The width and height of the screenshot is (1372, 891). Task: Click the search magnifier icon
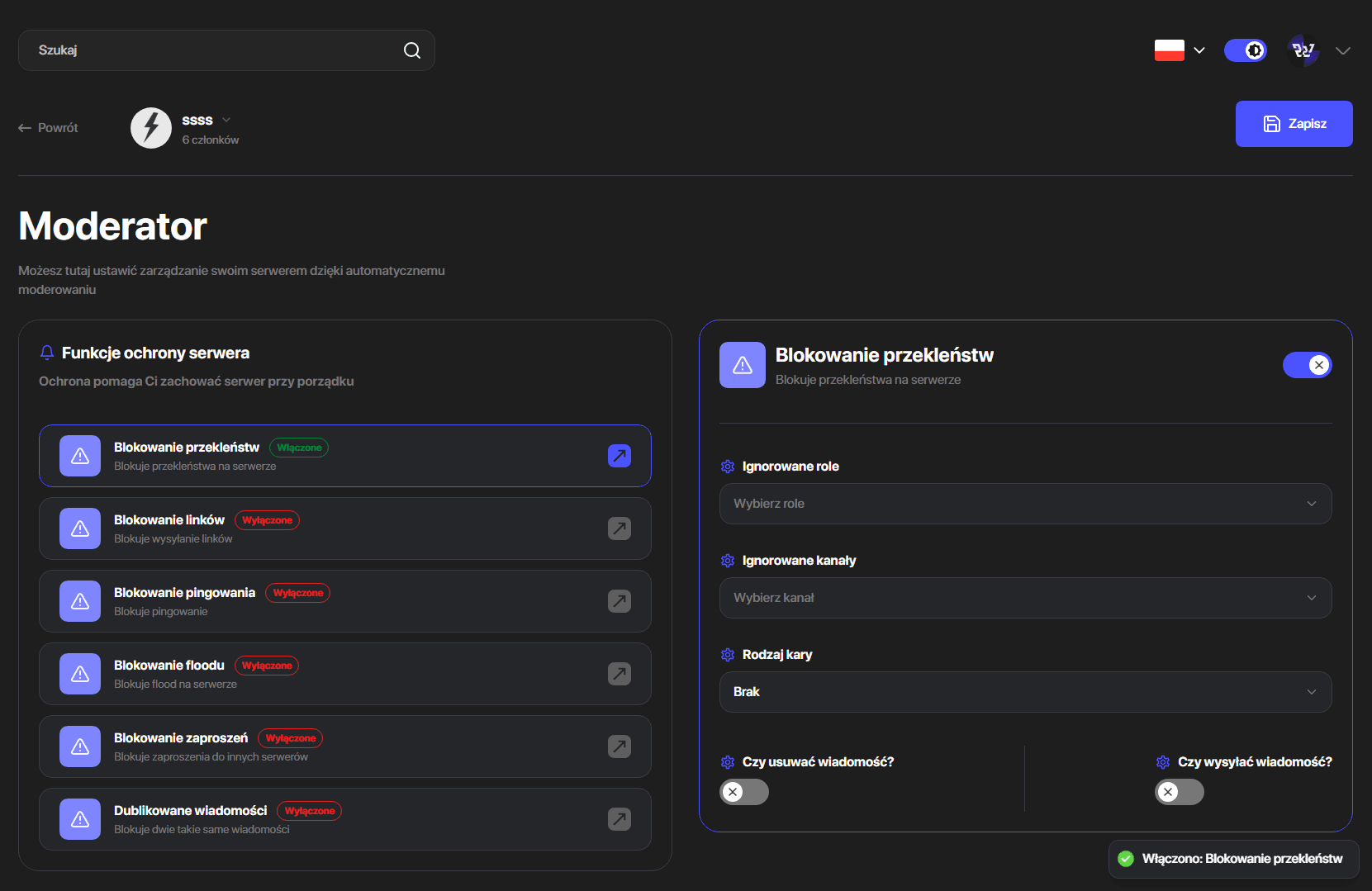(x=412, y=50)
